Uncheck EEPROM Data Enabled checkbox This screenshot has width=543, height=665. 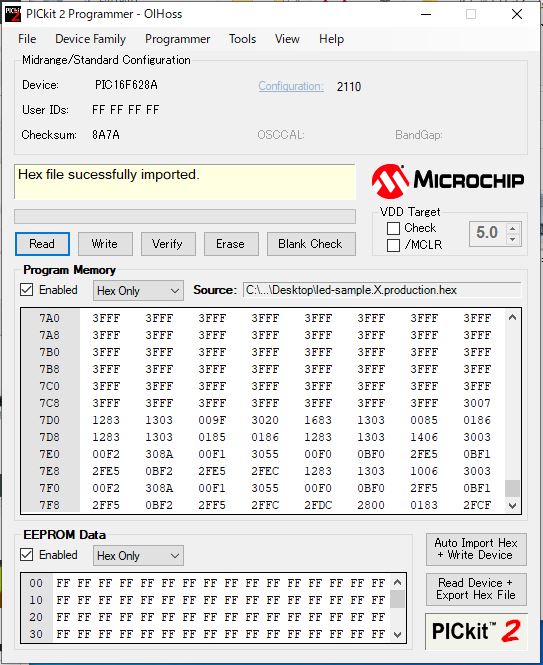point(27,555)
